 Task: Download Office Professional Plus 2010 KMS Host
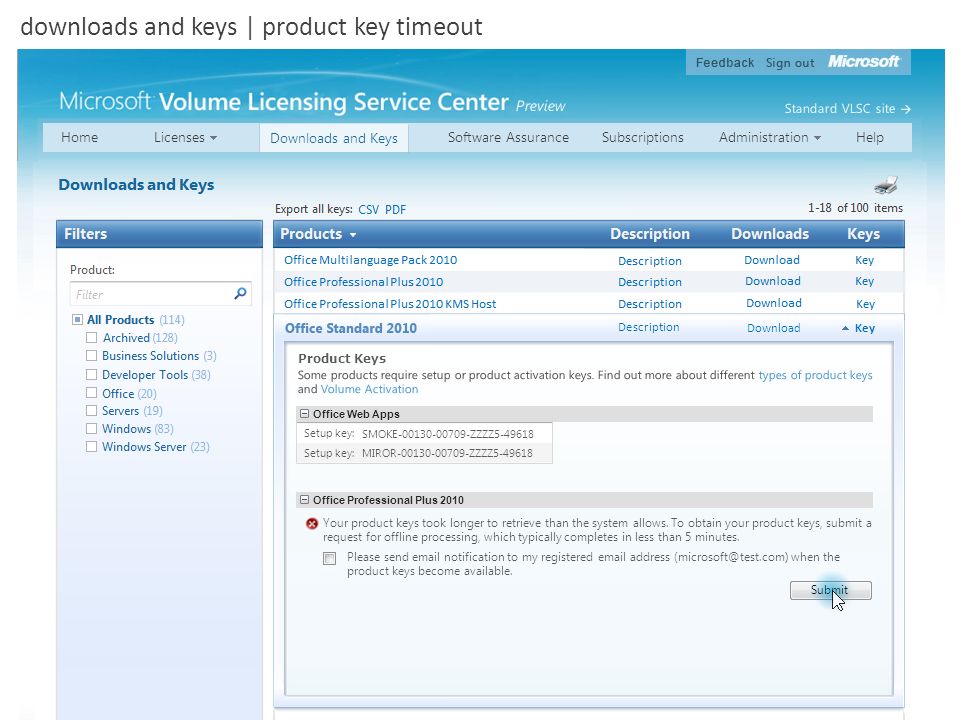(x=773, y=303)
